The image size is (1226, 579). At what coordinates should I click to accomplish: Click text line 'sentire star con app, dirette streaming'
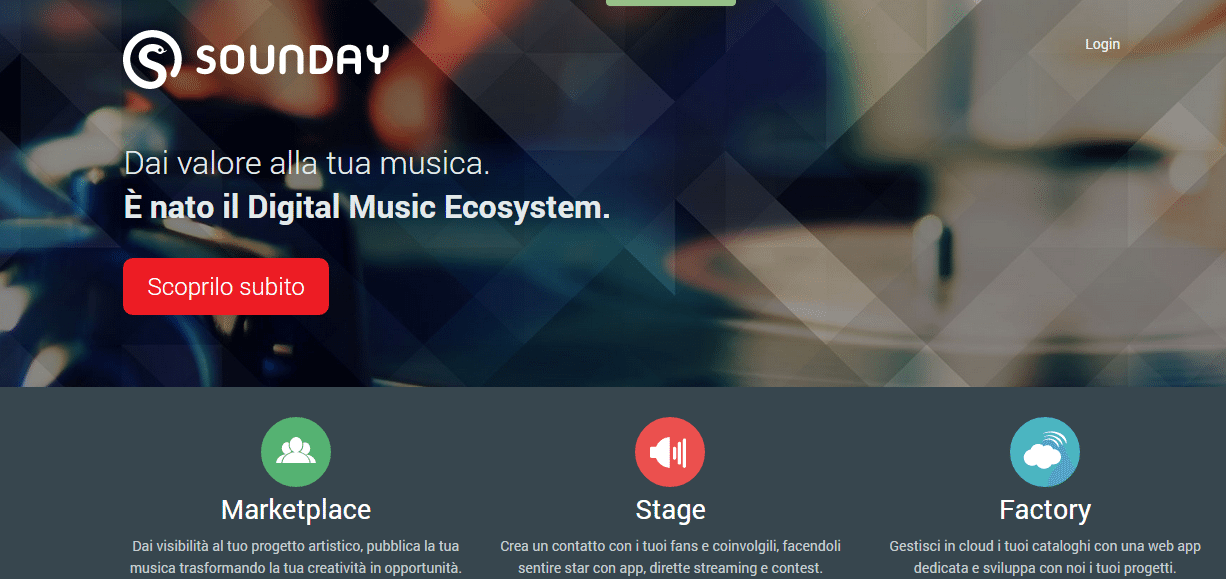pos(670,568)
